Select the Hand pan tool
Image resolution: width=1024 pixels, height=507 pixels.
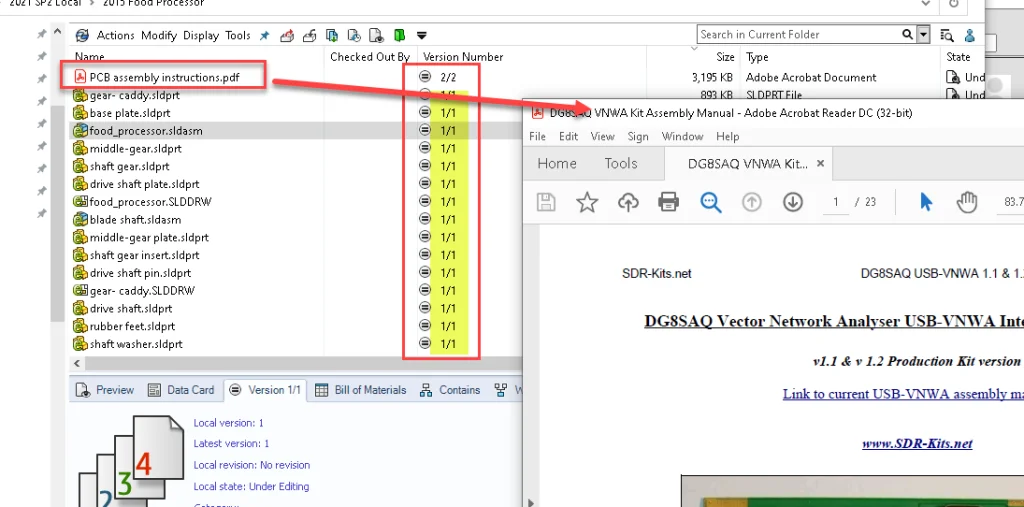coord(966,203)
